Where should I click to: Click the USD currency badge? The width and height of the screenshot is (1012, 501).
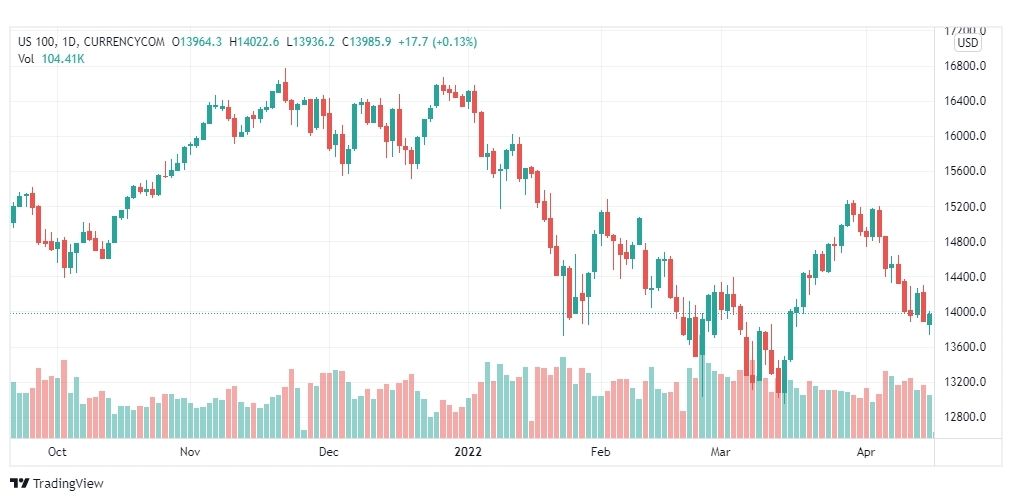[x=968, y=43]
